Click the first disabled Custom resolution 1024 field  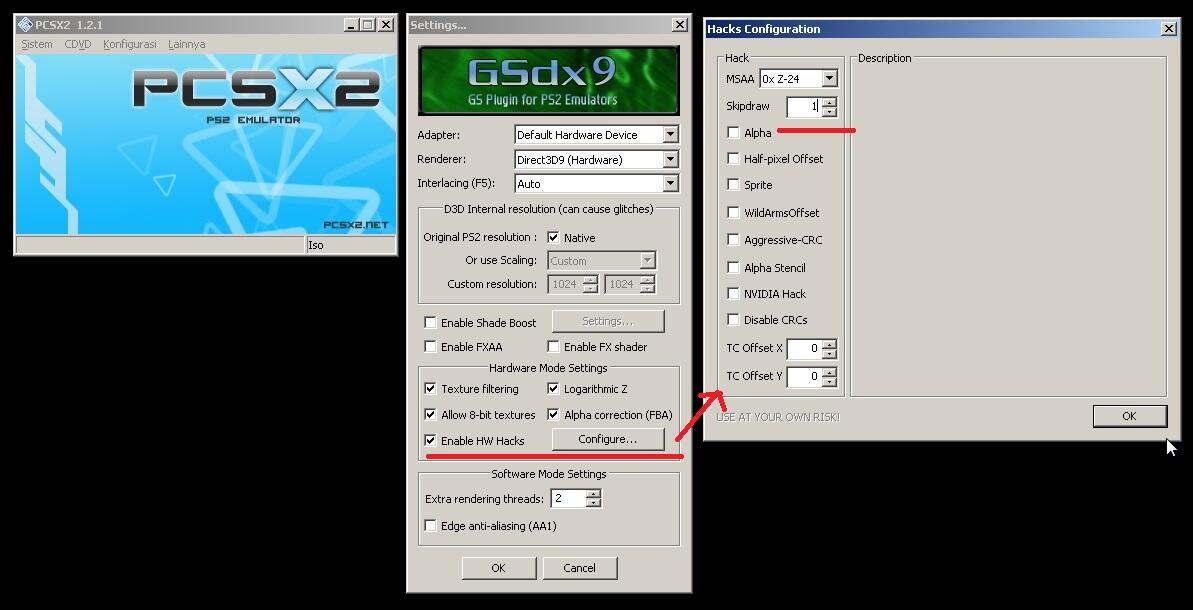[x=565, y=284]
